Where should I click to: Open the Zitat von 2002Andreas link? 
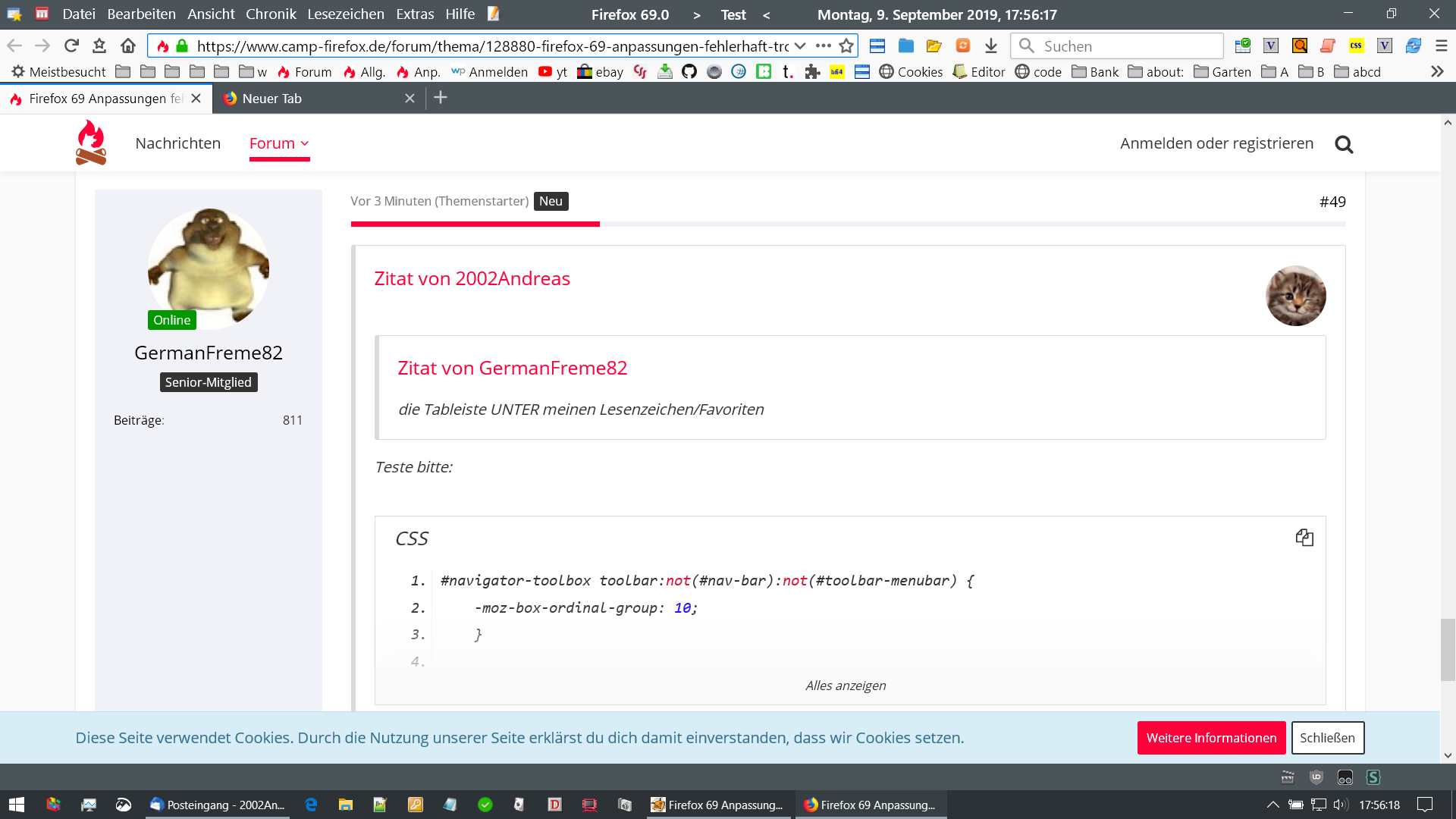pos(472,278)
